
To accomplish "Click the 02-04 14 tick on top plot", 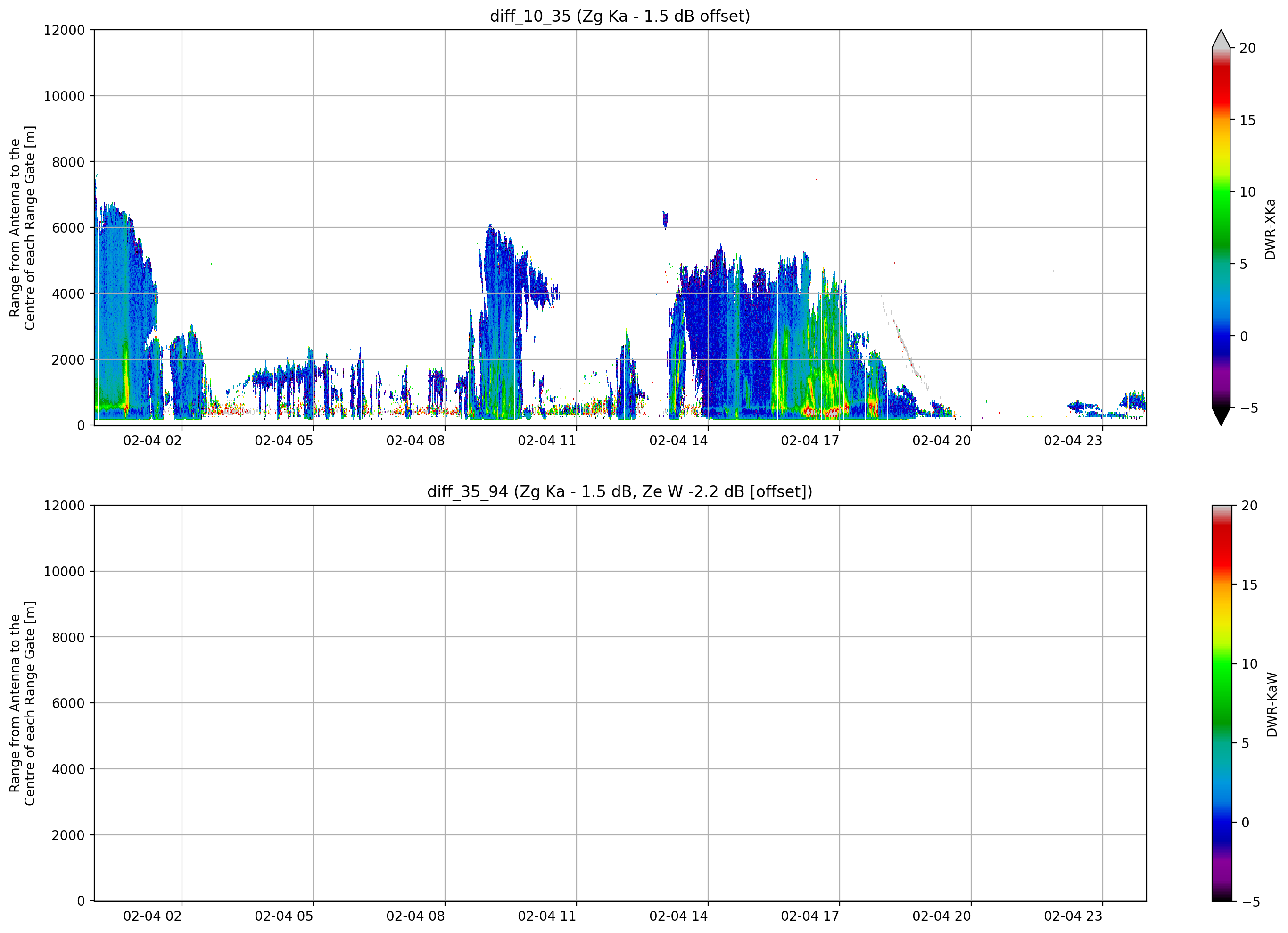I will click(x=678, y=441).
